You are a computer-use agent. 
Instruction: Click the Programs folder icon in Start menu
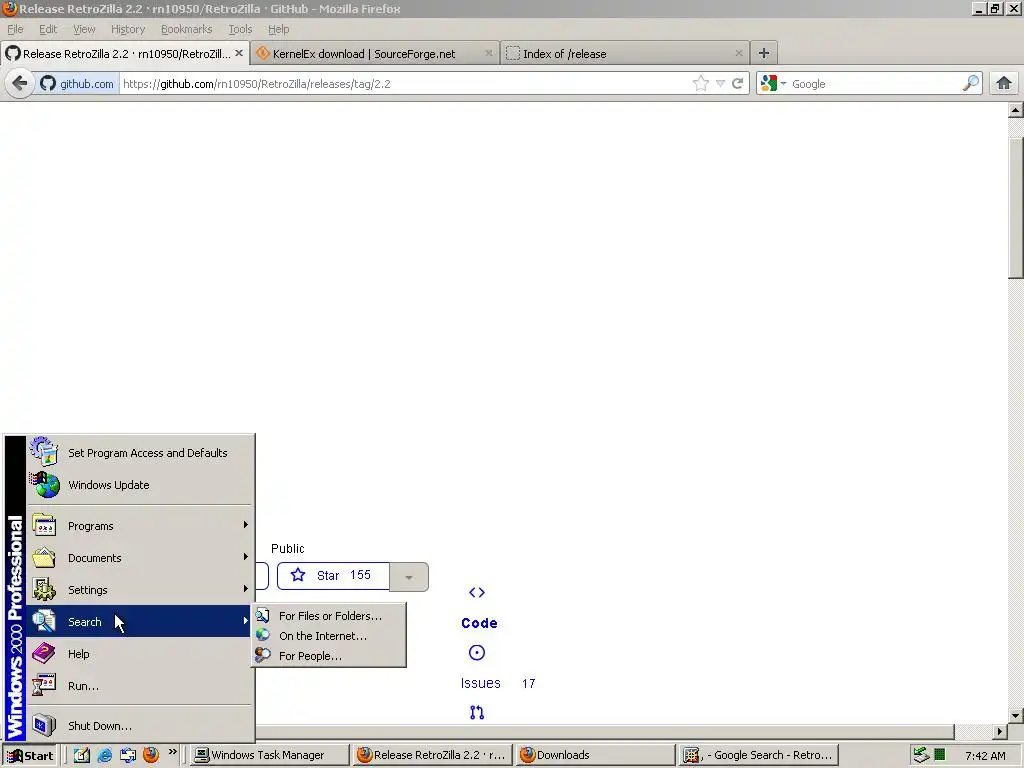[44, 526]
